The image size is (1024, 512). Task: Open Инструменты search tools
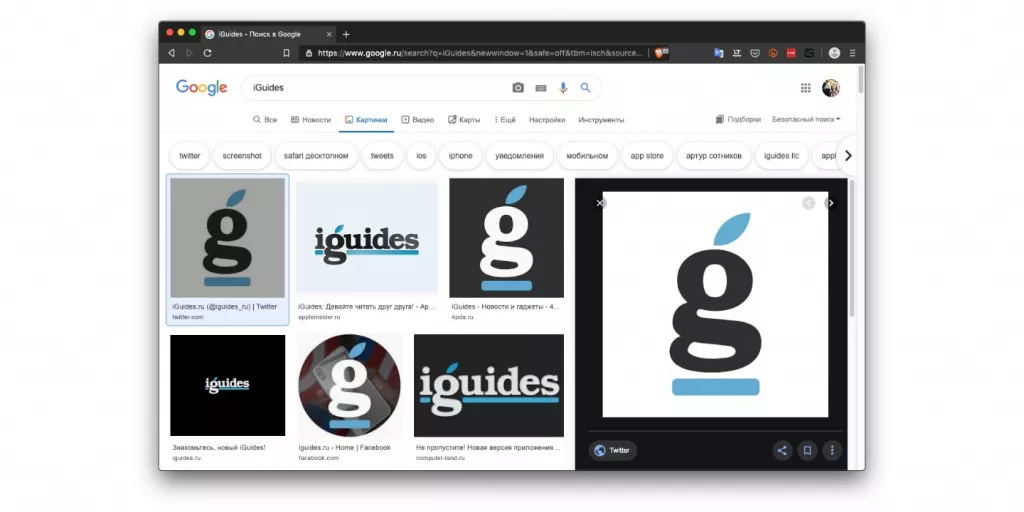point(601,120)
